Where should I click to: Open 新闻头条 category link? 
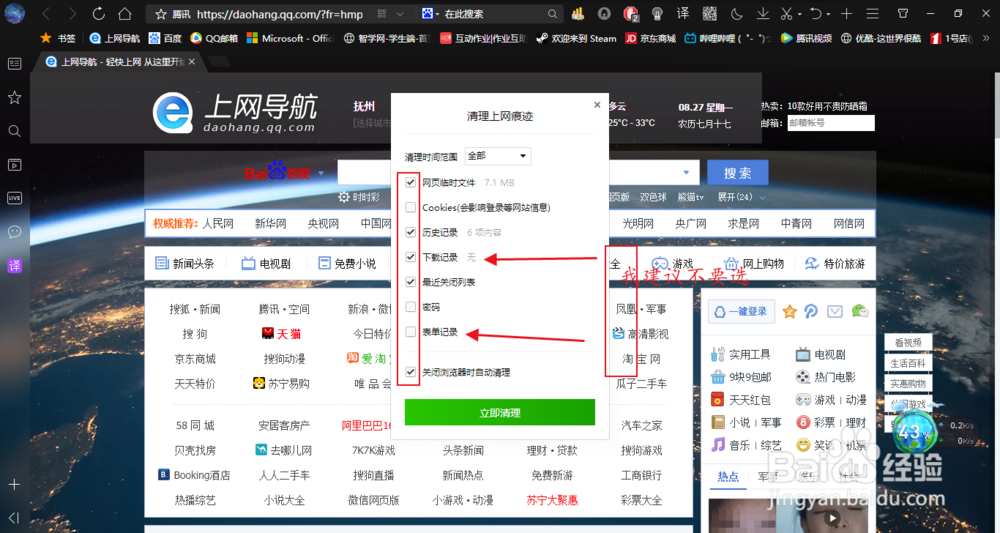point(184,263)
